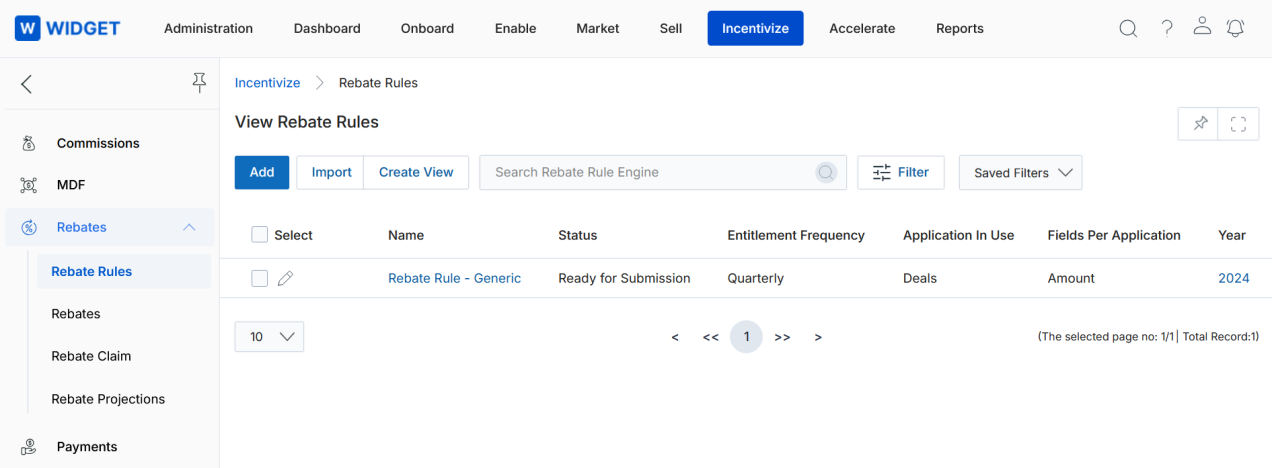Sort by Year column header
The width and height of the screenshot is (1272, 468).
point(1232,235)
